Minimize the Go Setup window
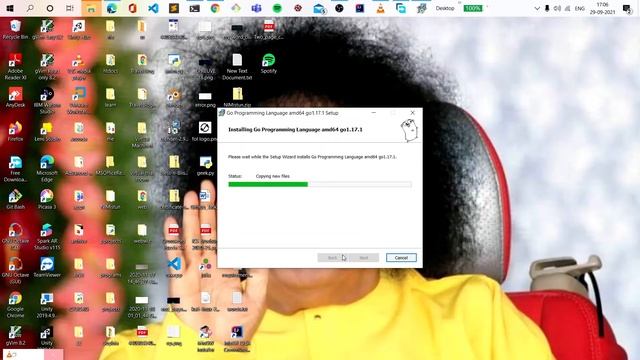 point(373,113)
